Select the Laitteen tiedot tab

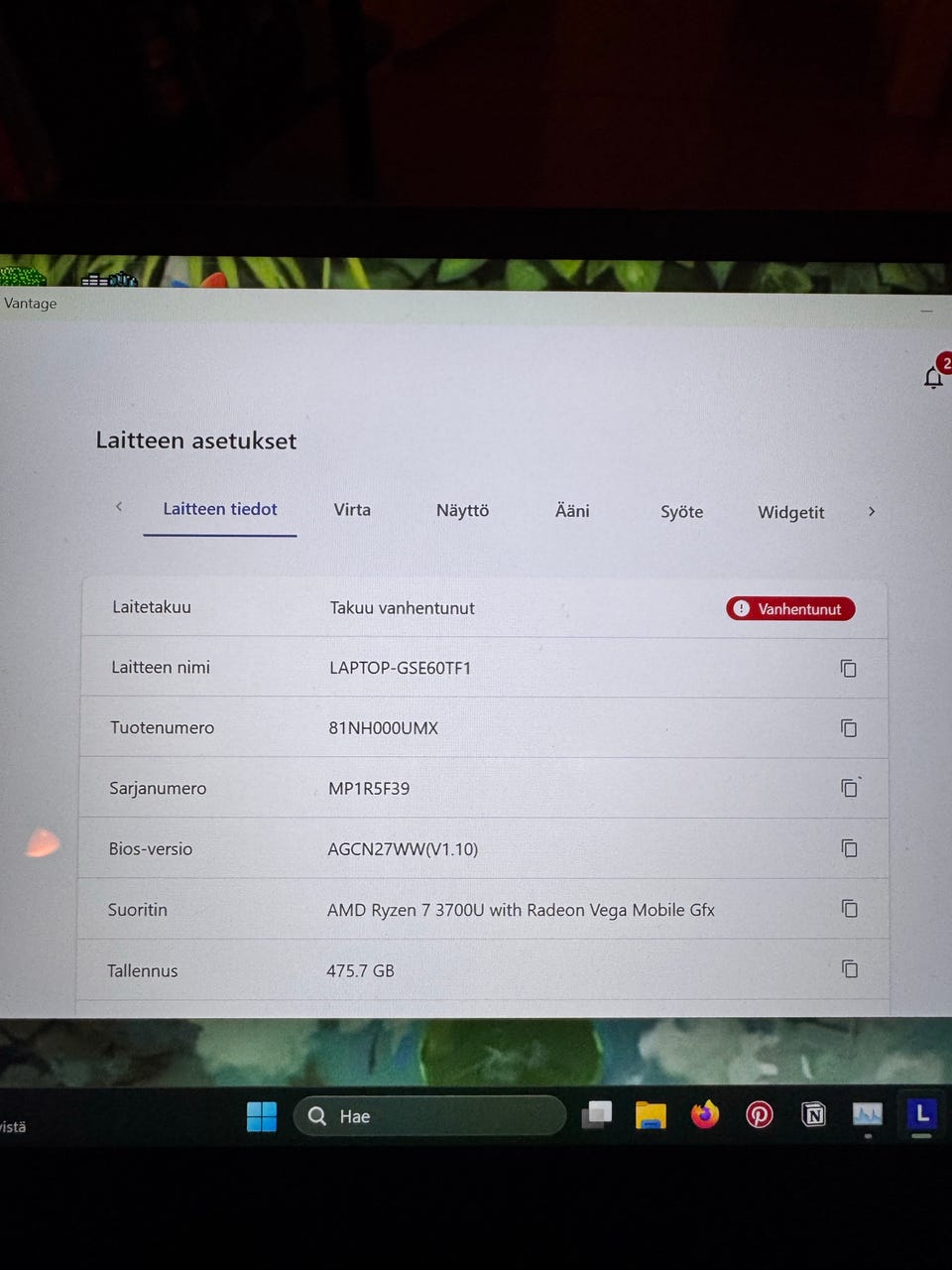(220, 509)
